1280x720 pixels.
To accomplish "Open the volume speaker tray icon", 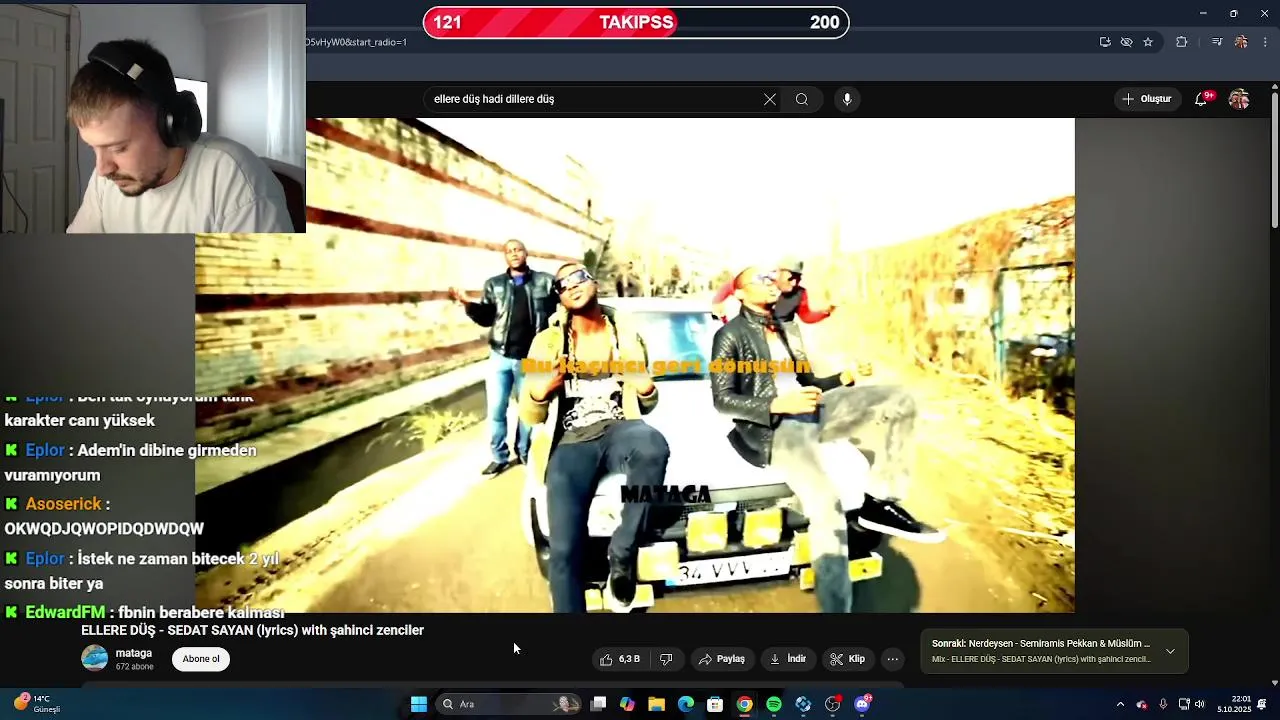I will point(1199,704).
